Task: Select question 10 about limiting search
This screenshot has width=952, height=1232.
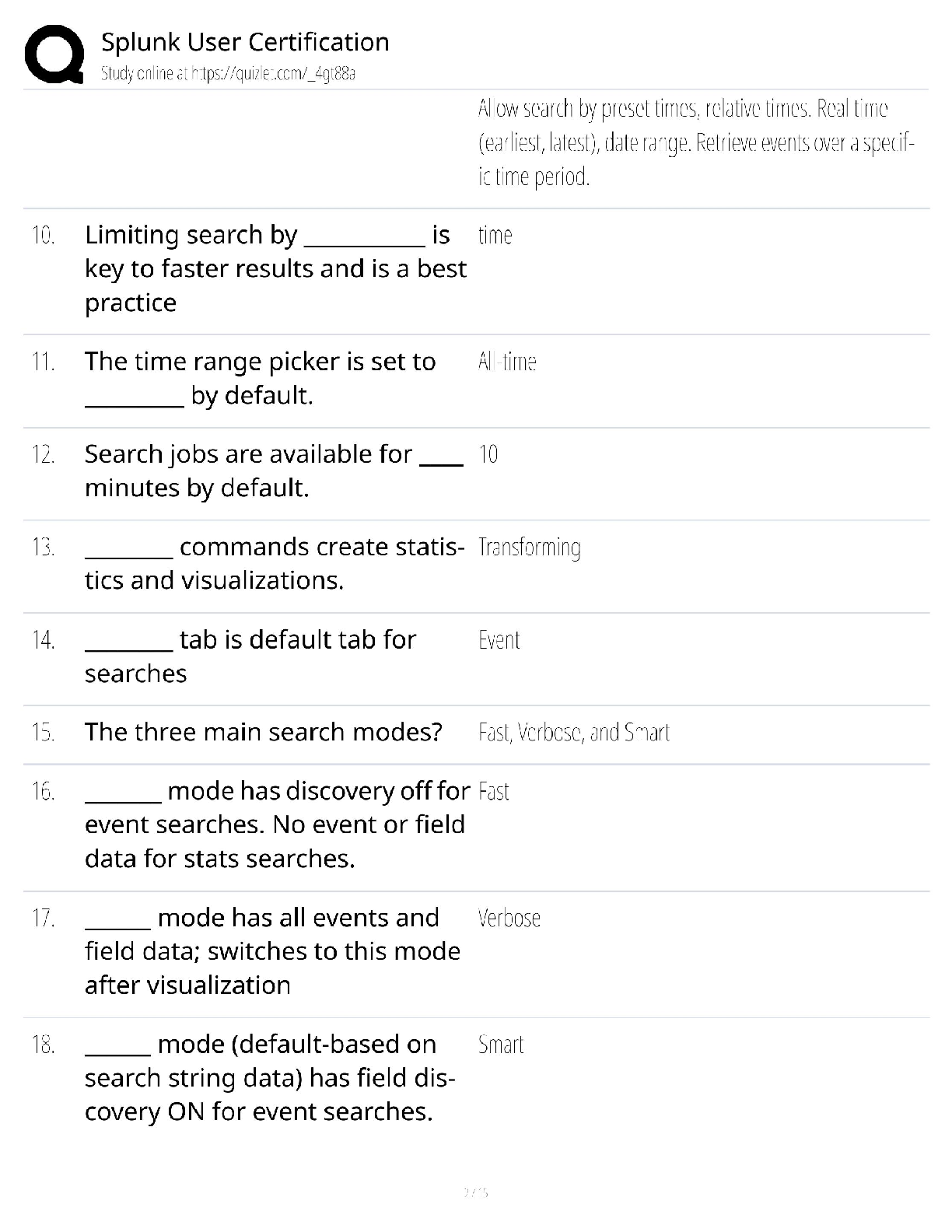Action: [275, 268]
